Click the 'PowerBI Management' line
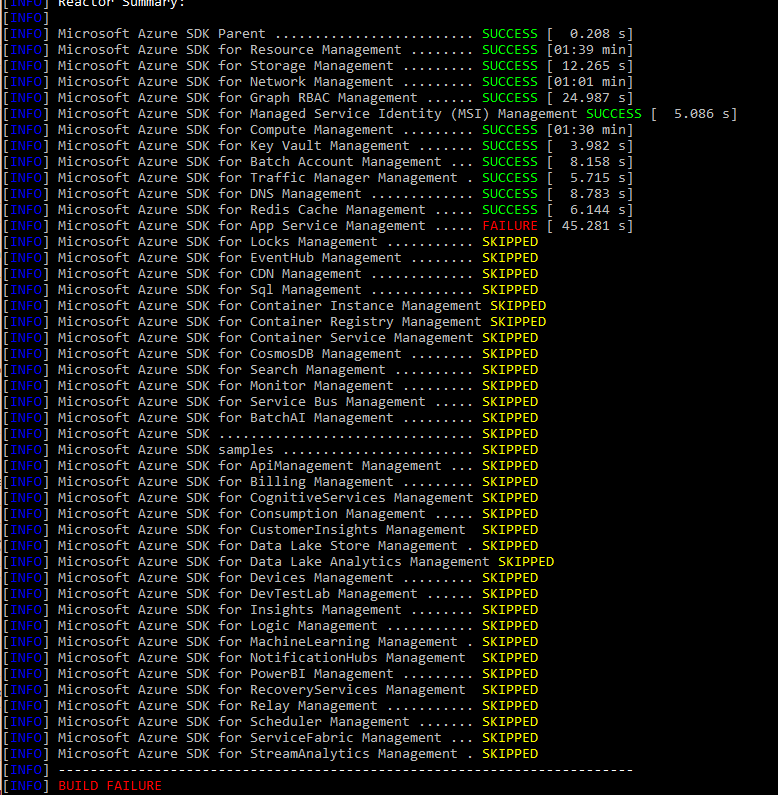The width and height of the screenshot is (778, 795). tap(271, 674)
